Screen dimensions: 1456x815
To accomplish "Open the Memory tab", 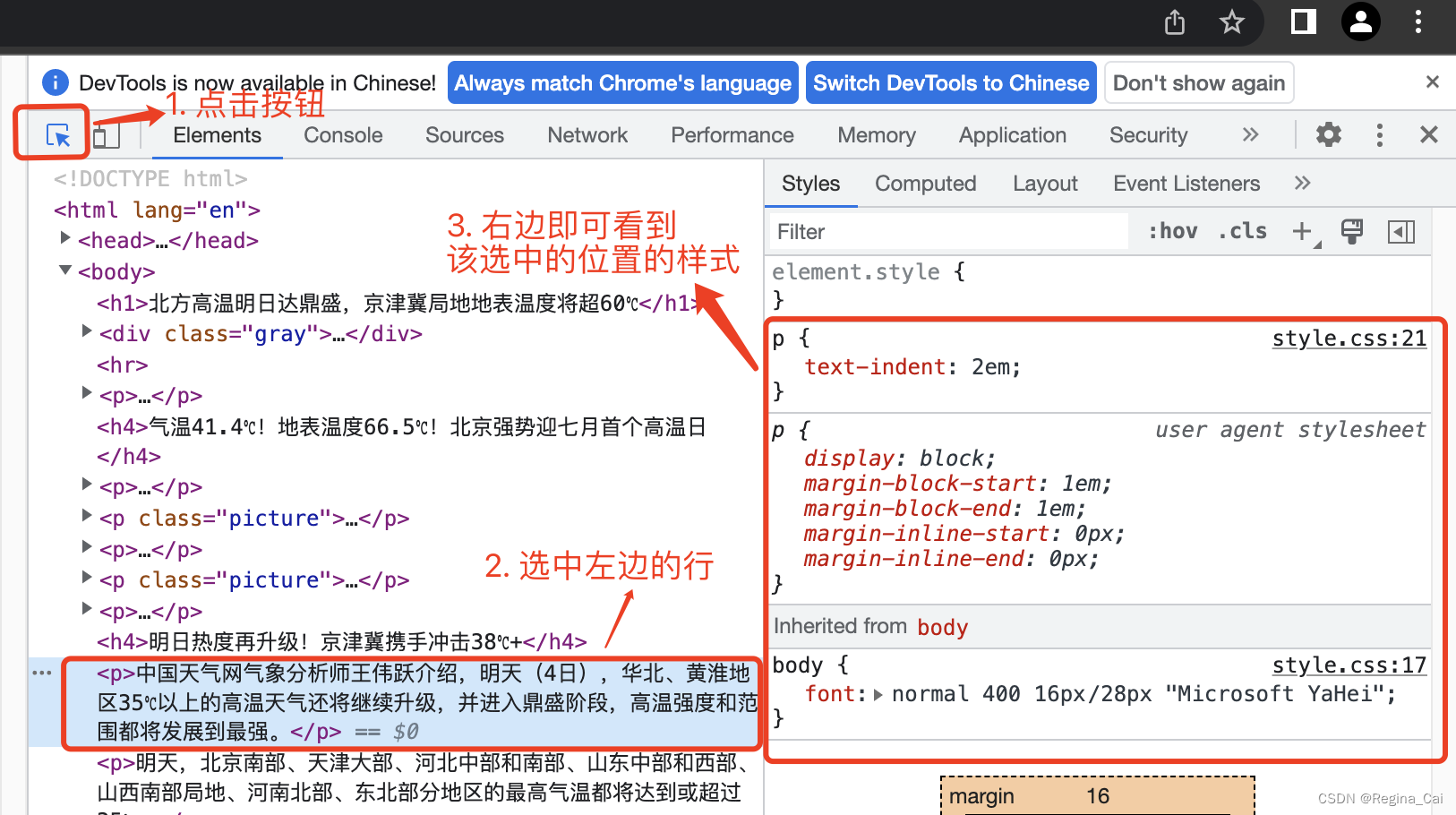I will coord(877,135).
